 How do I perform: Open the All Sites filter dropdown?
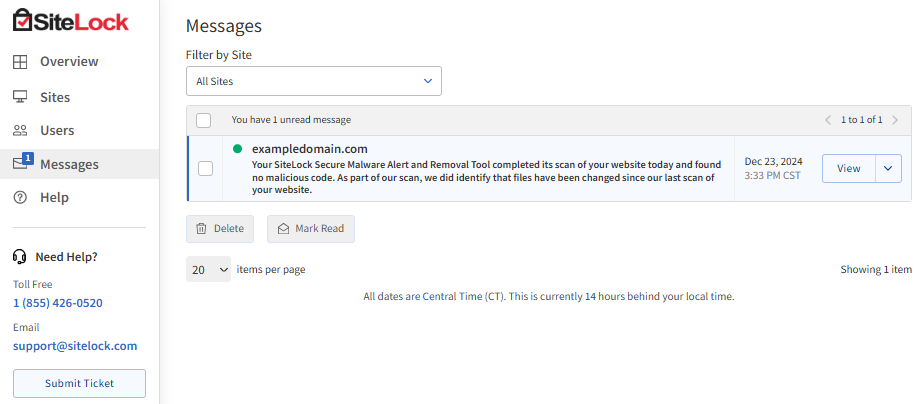point(313,81)
